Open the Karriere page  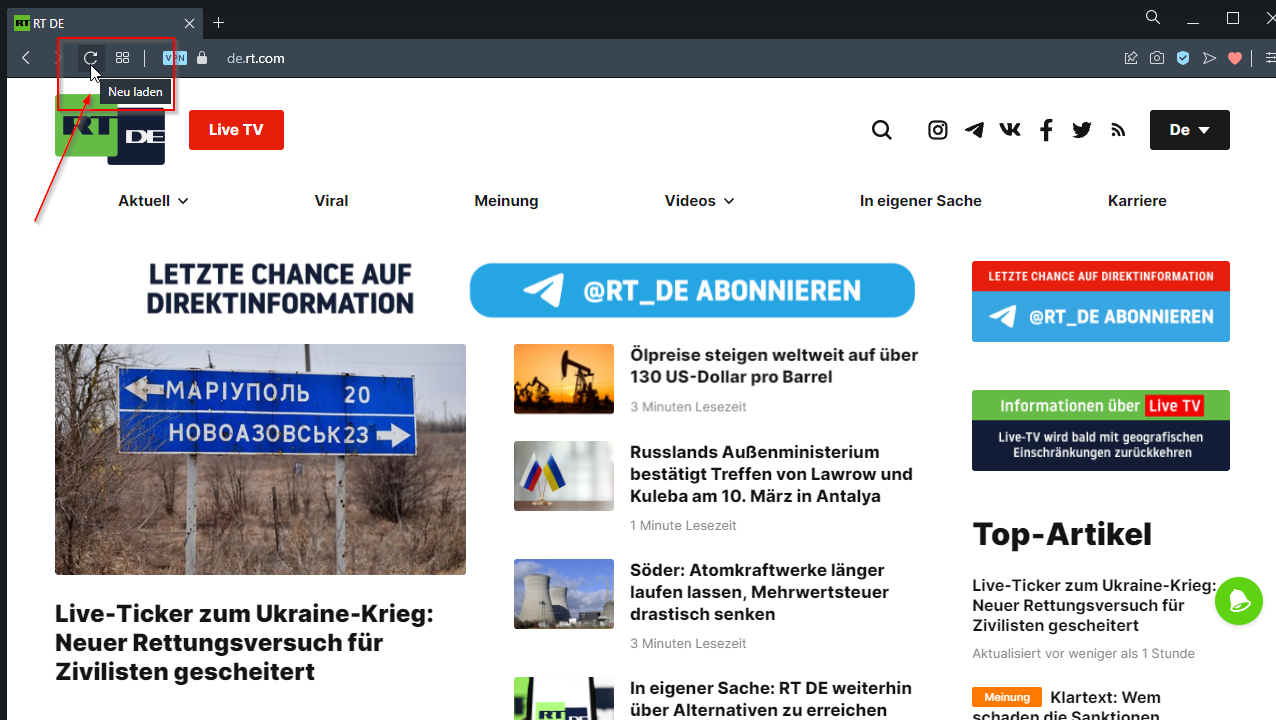1137,201
